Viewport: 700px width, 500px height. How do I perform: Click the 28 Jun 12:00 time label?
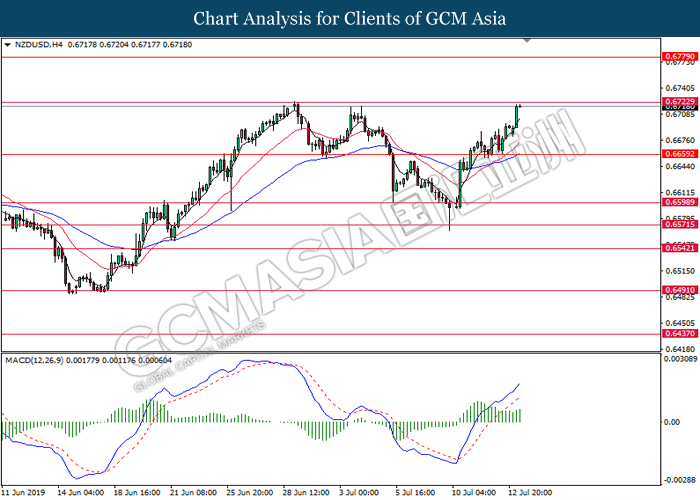click(303, 493)
